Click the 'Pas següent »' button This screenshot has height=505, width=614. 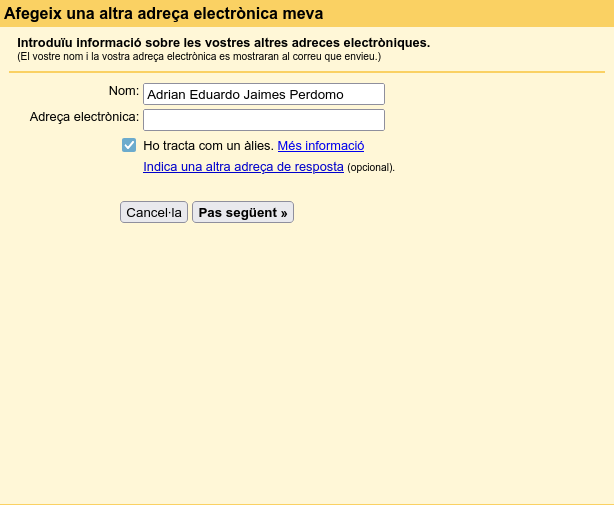pyautogui.click(x=243, y=213)
